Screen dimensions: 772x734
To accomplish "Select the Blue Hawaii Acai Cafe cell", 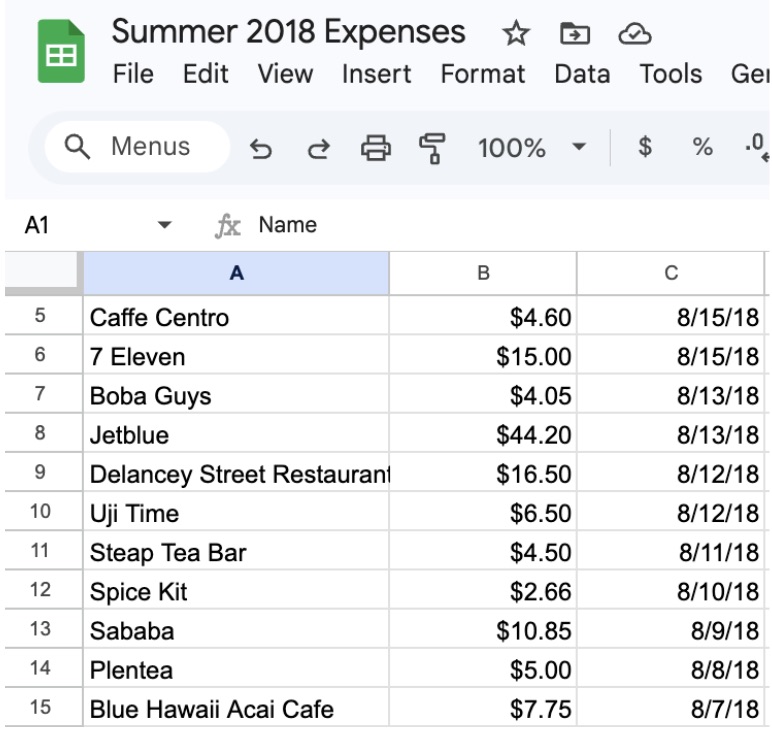I will pos(236,707).
